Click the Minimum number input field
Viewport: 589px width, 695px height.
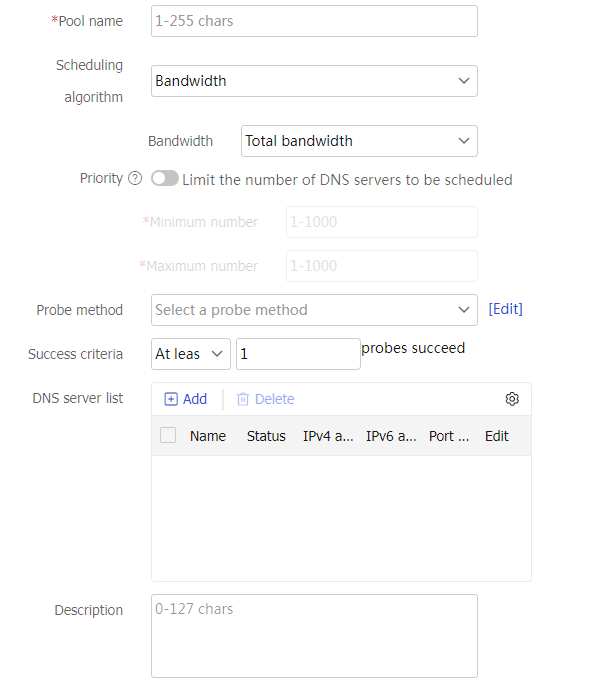[x=382, y=222]
